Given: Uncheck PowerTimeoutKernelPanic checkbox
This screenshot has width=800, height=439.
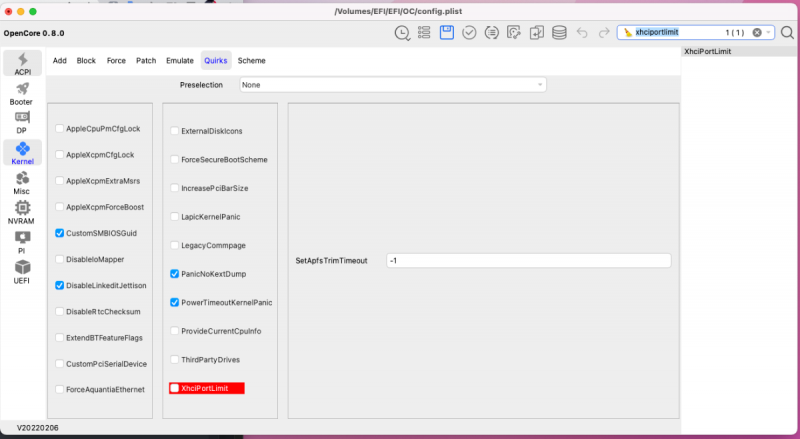Looking at the screenshot, I should 174,302.
